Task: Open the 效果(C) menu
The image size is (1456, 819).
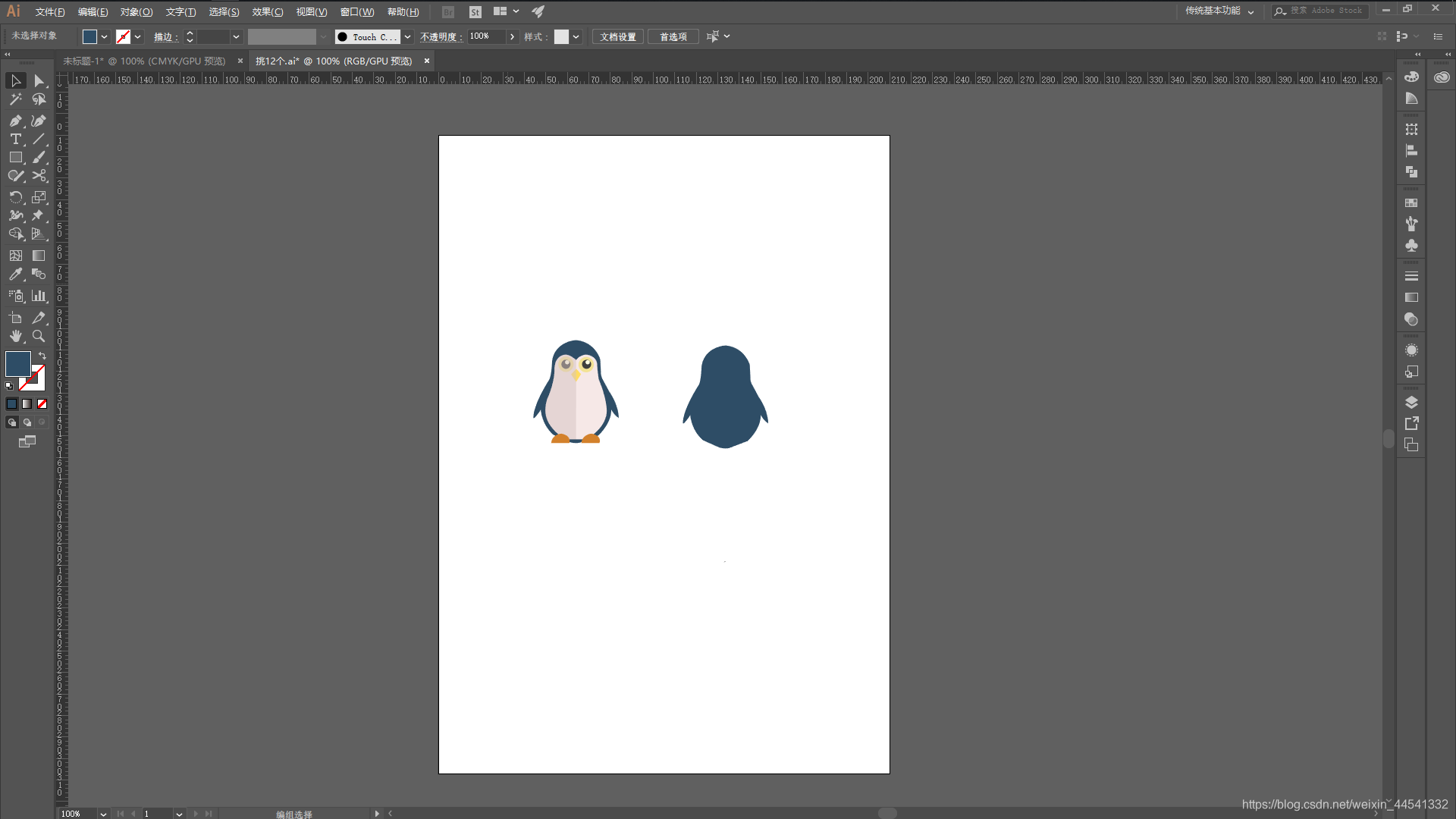Action: tap(268, 12)
